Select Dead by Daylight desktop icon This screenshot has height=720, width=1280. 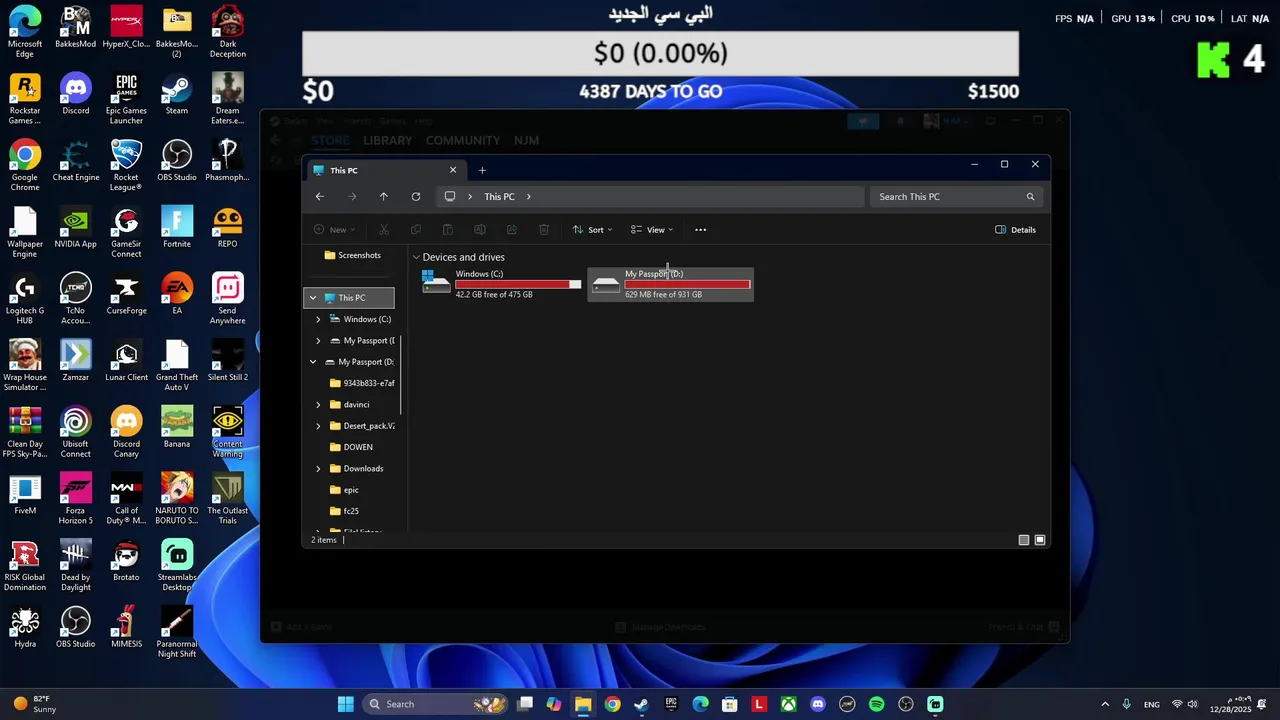(x=76, y=565)
